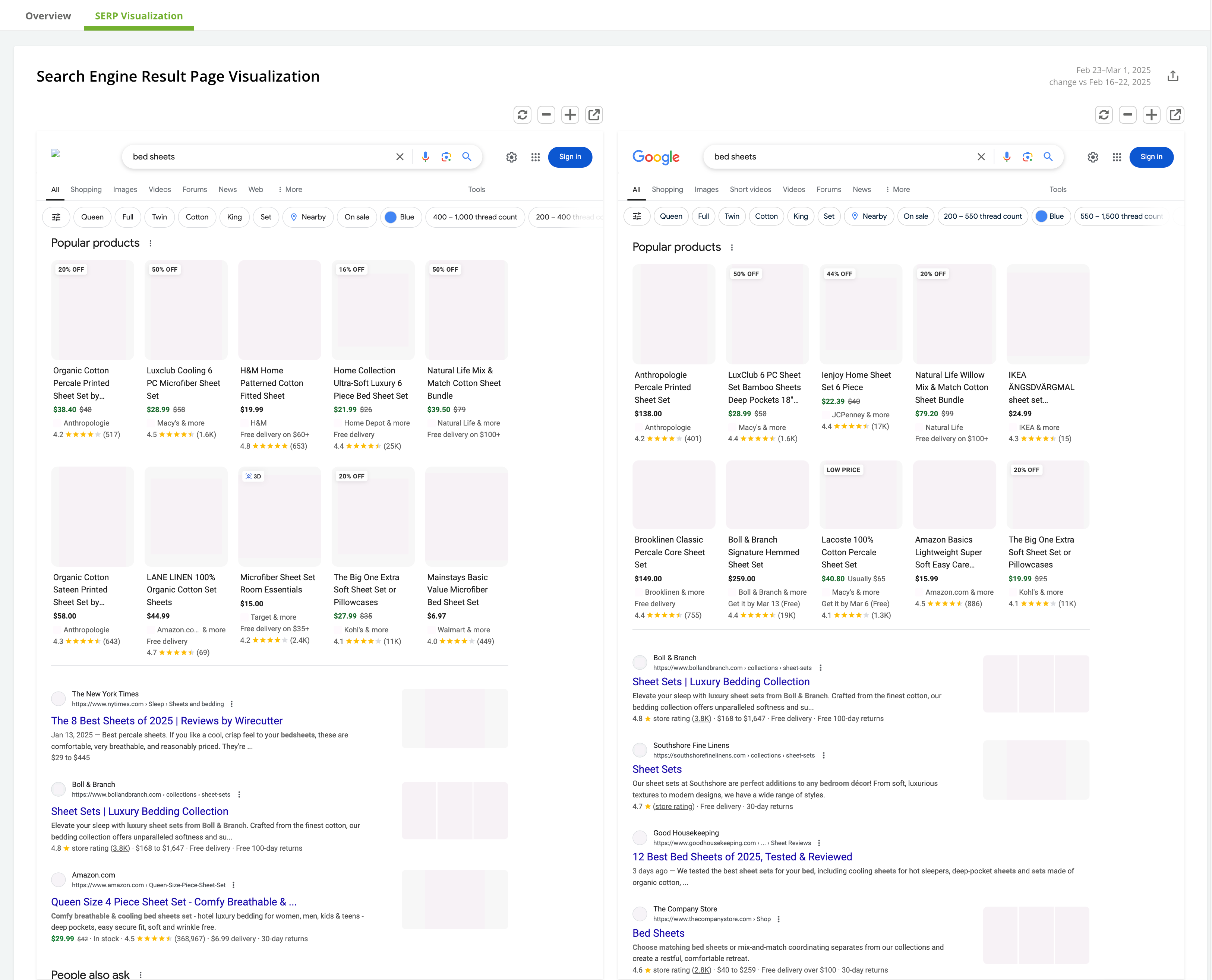Open IKEA ÄNGSDVÄRGMAL sheet set product

(x=1048, y=354)
